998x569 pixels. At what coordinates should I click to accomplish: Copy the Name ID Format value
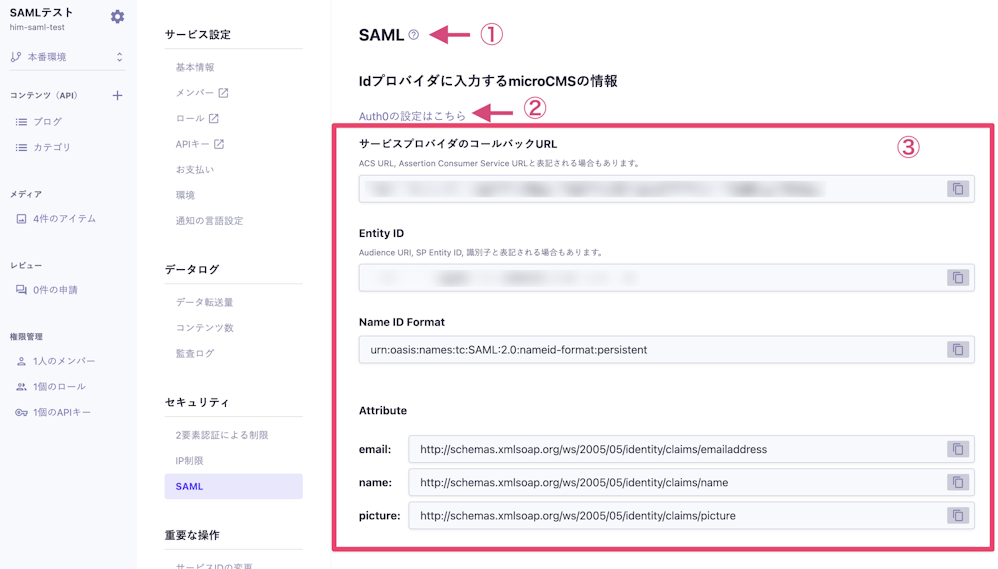tap(957, 349)
